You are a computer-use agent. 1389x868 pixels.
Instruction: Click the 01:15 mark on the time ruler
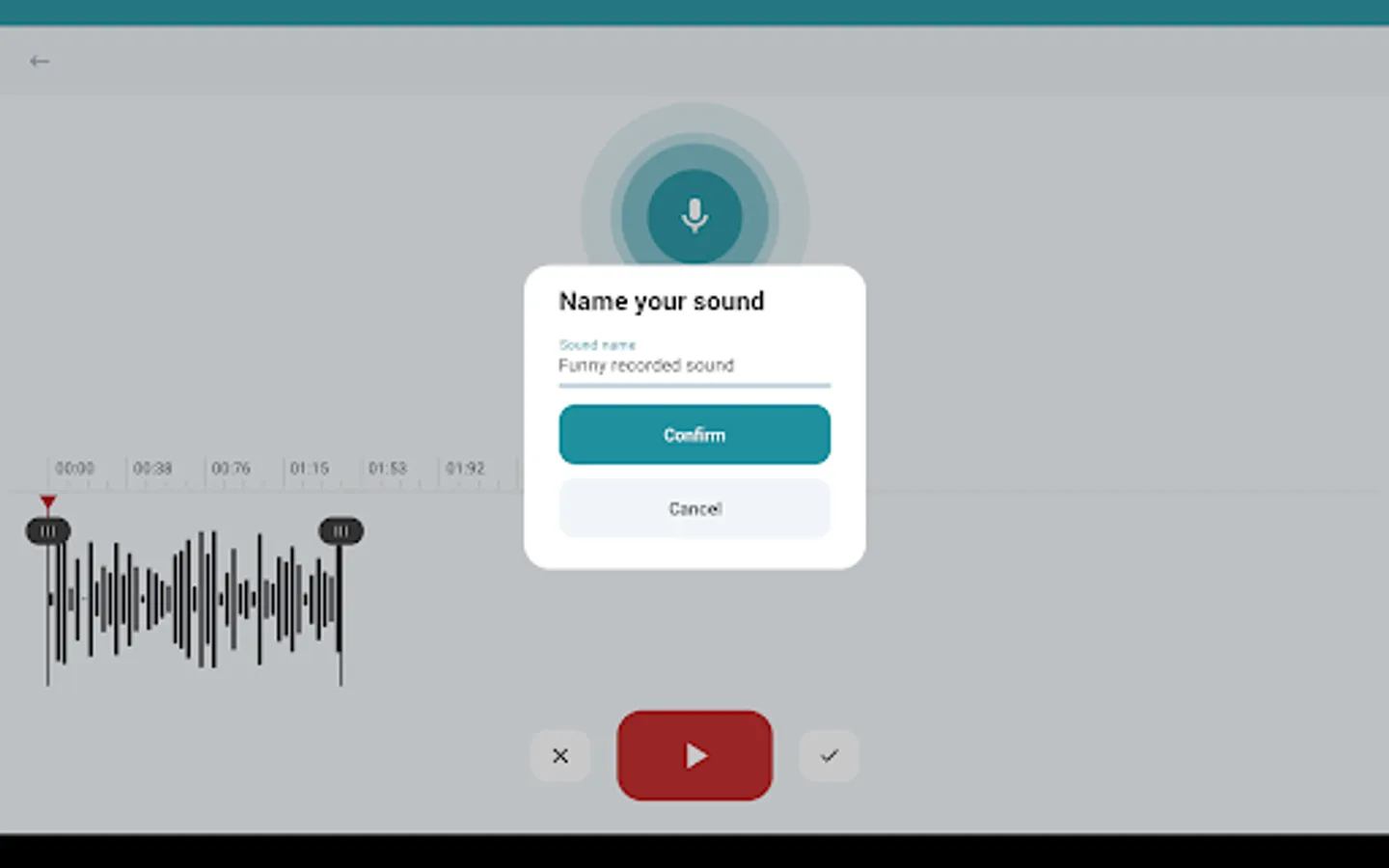309,469
